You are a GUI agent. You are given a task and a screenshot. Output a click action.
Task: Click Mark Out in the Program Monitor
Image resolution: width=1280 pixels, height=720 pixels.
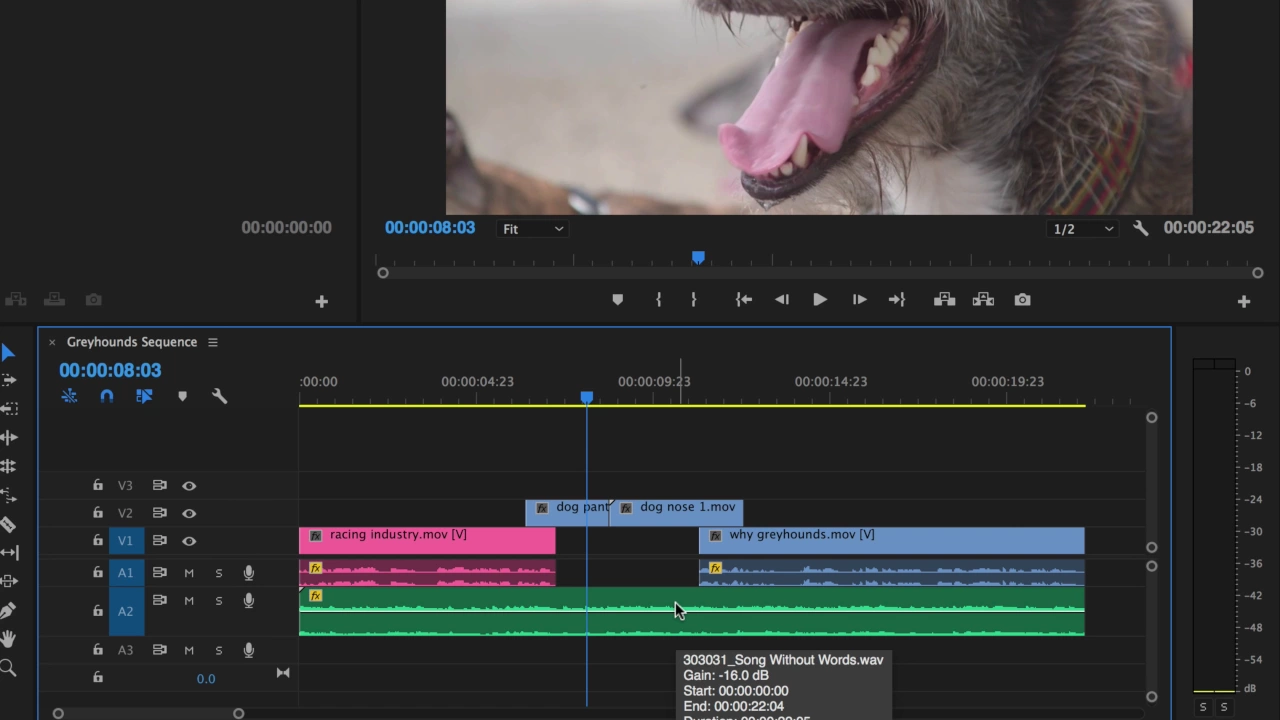click(x=693, y=300)
